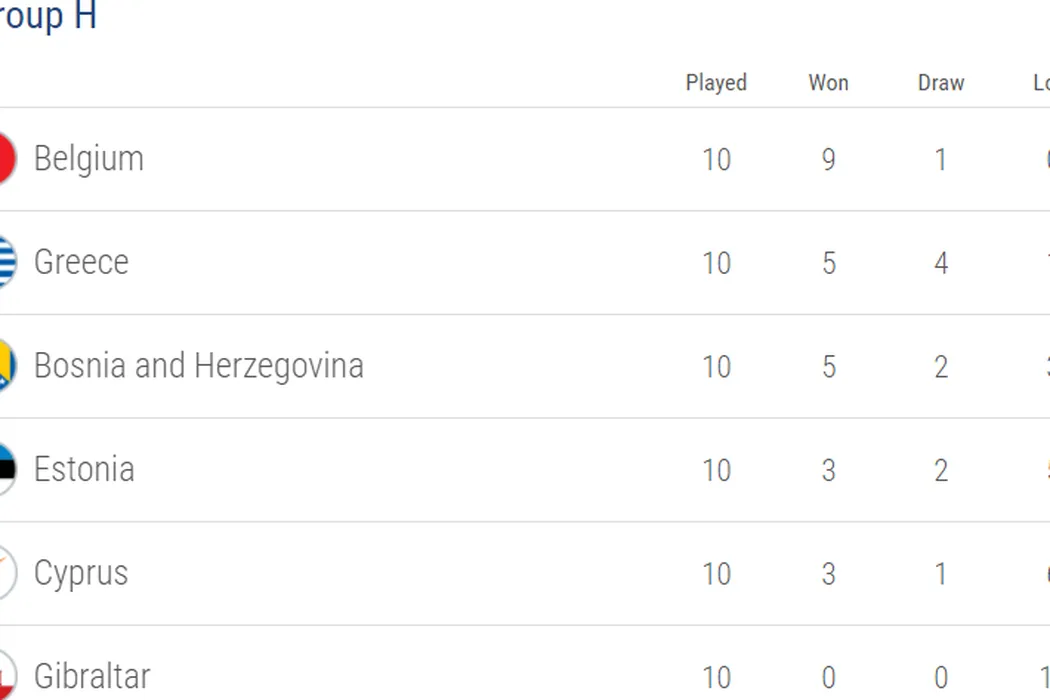The height and width of the screenshot is (700, 1050).
Task: Click the Bosnia and Herzegovina flag icon
Action: pos(6,366)
